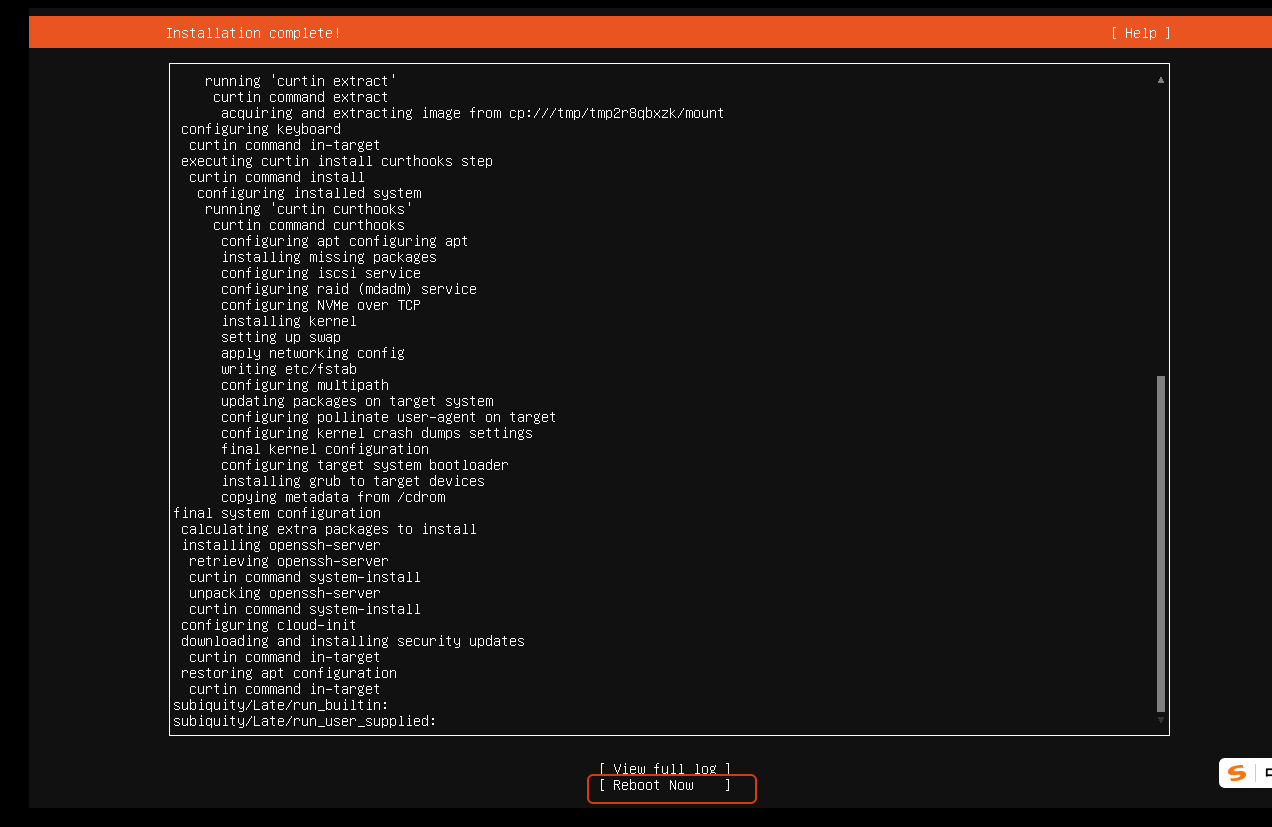
Task: Click "updating packages on target system" line
Action: [x=357, y=401]
